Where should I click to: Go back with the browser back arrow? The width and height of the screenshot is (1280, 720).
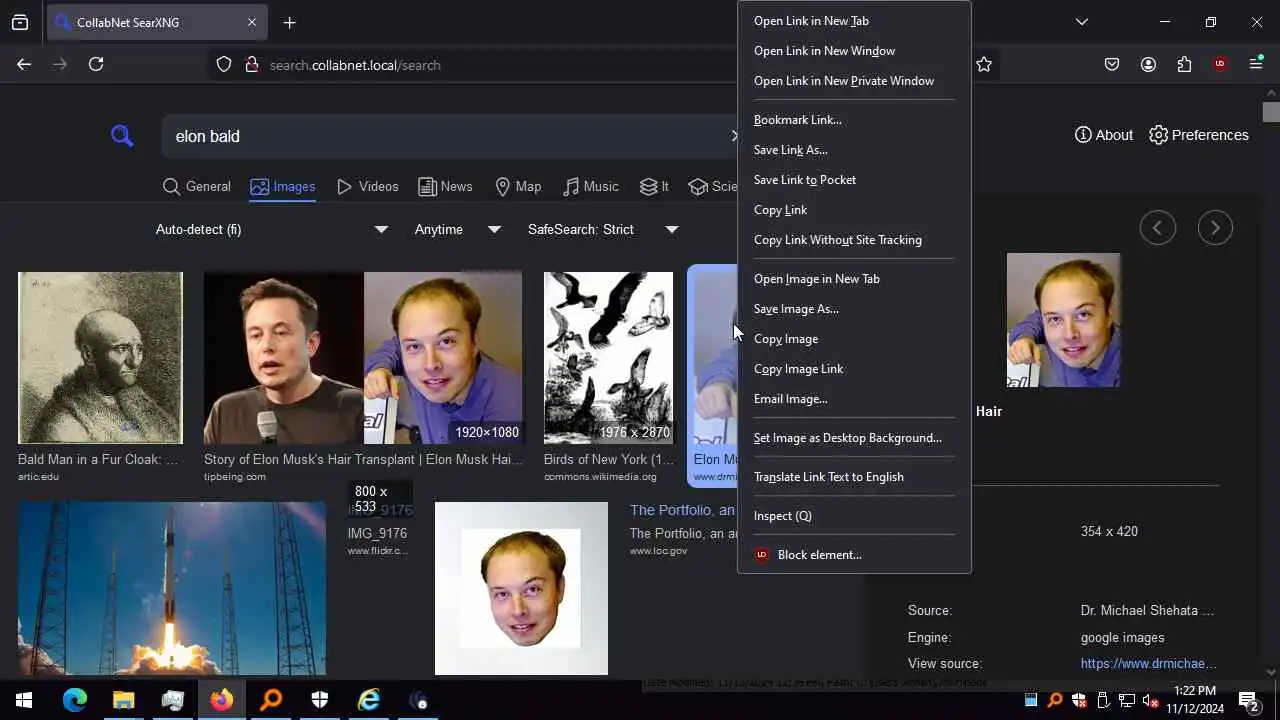click(24, 64)
